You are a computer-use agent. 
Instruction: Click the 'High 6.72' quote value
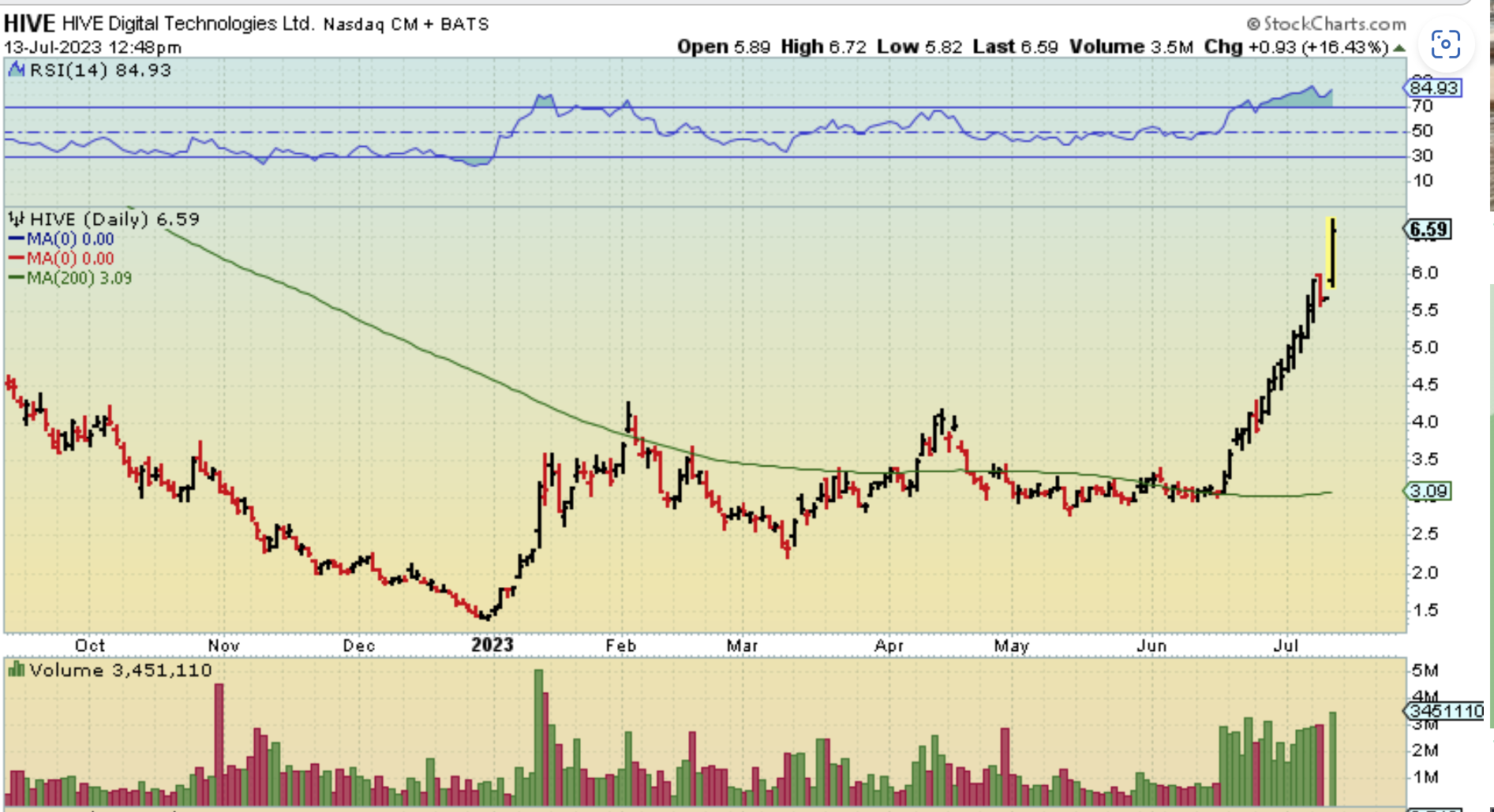pyautogui.click(x=824, y=47)
